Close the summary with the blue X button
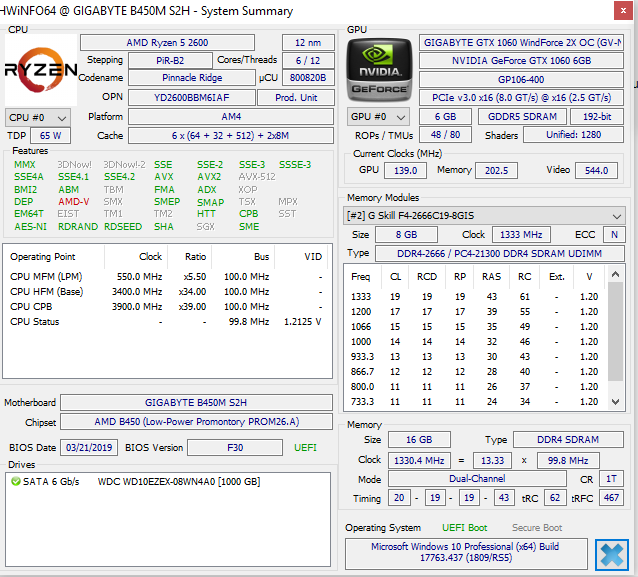 tap(612, 555)
